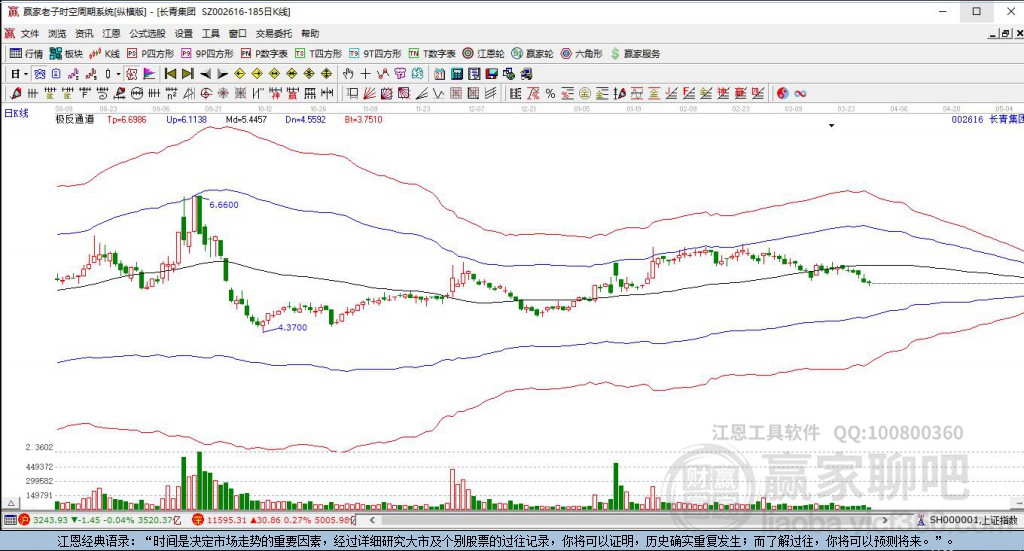Open the P四方形 square tool
1024x551 pixels.
coord(151,54)
